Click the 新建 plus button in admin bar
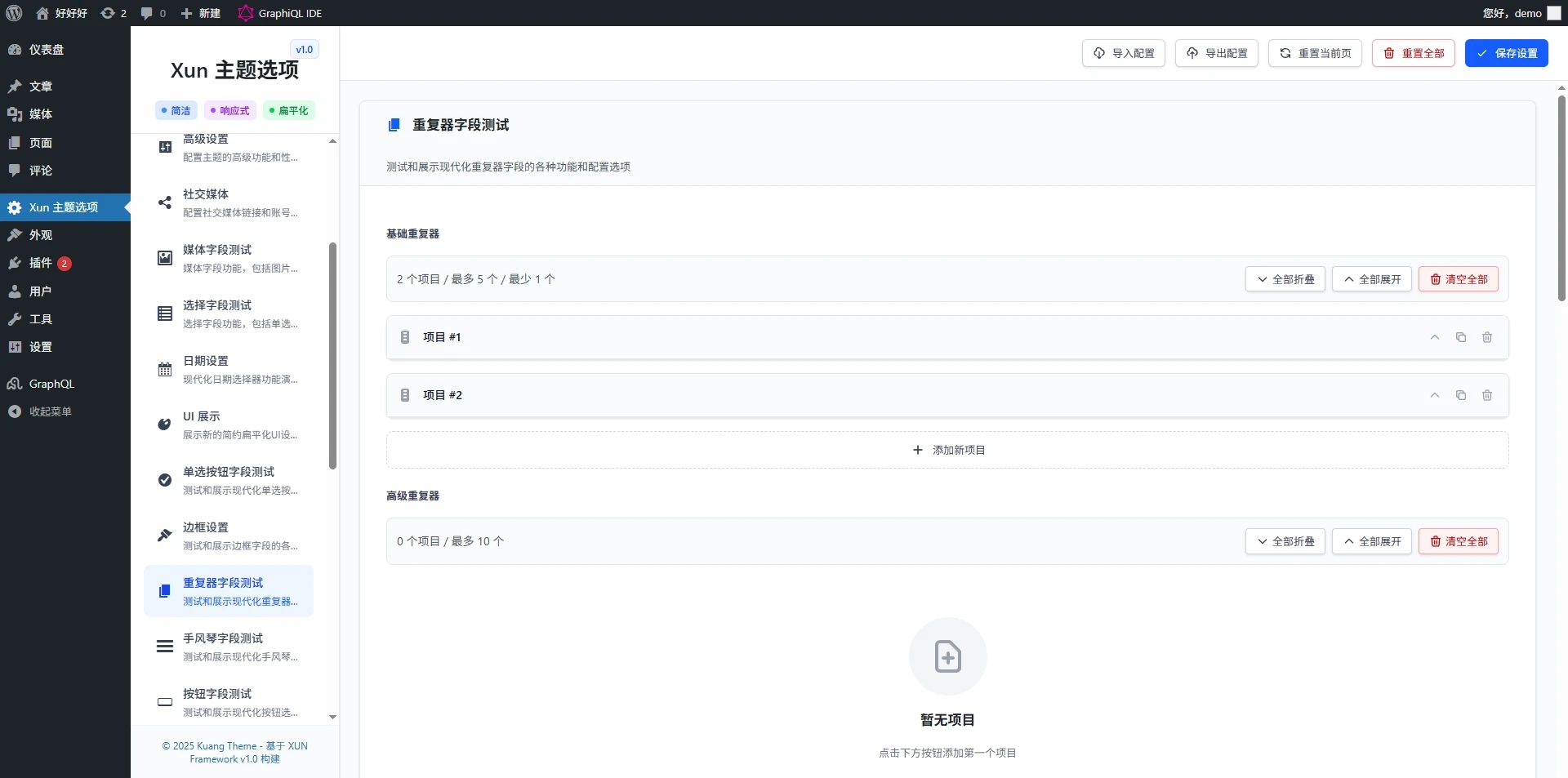 (x=201, y=13)
